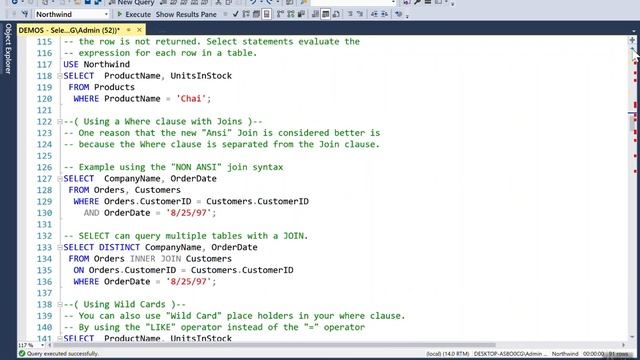This screenshot has width=640, height=360.
Task: Click 'FROM Products' on line 119
Action: [x=101, y=87]
